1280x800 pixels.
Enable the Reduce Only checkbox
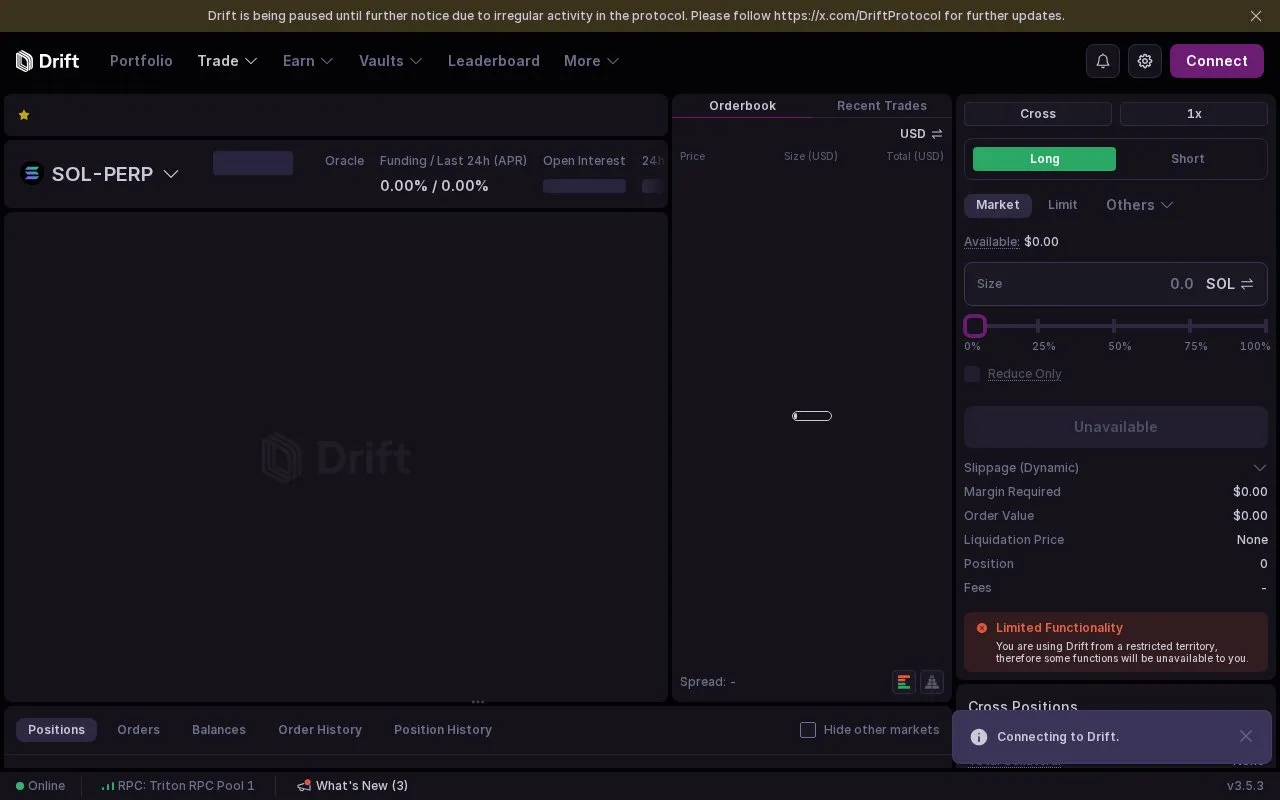(x=972, y=374)
